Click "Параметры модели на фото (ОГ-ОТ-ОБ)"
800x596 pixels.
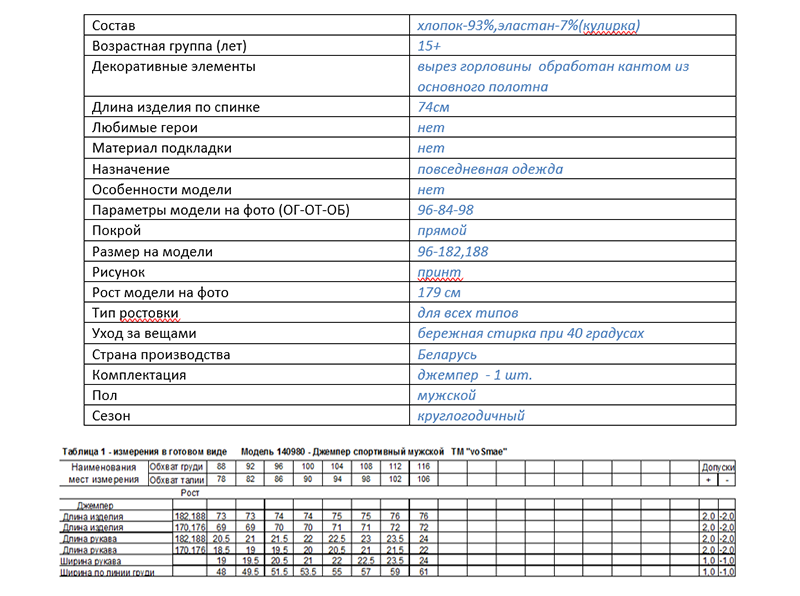point(220,210)
